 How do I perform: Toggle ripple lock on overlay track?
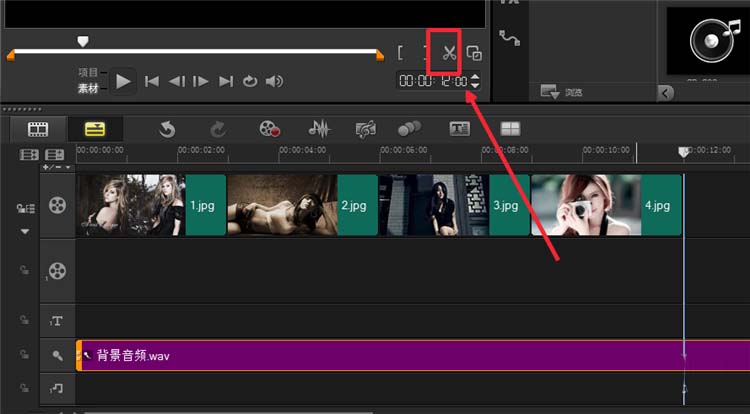click(x=24, y=270)
